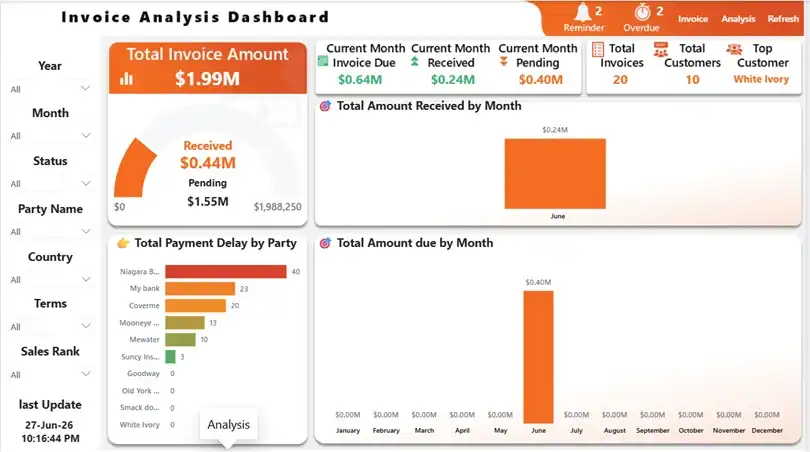Click the December axis label

point(767,430)
